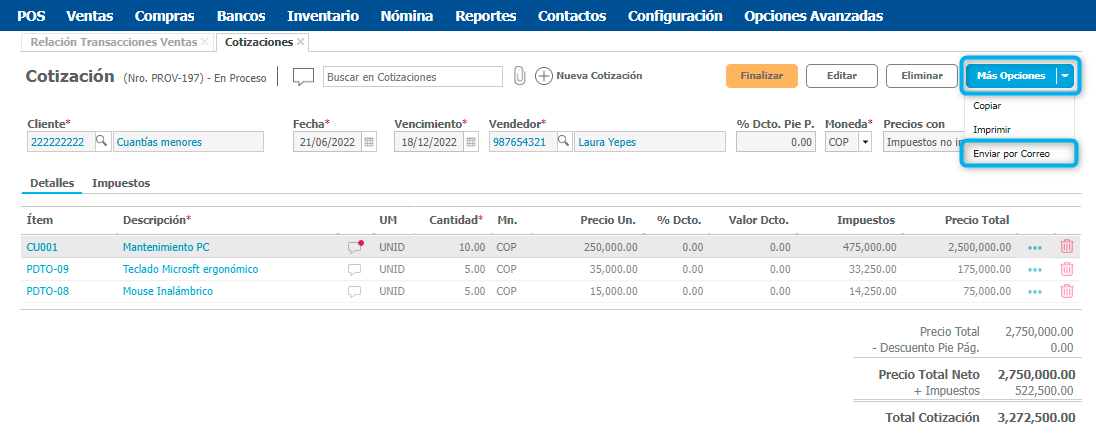This screenshot has height=436, width=1096.
Task: Switch to the Impuestos tab
Action: (x=120, y=184)
